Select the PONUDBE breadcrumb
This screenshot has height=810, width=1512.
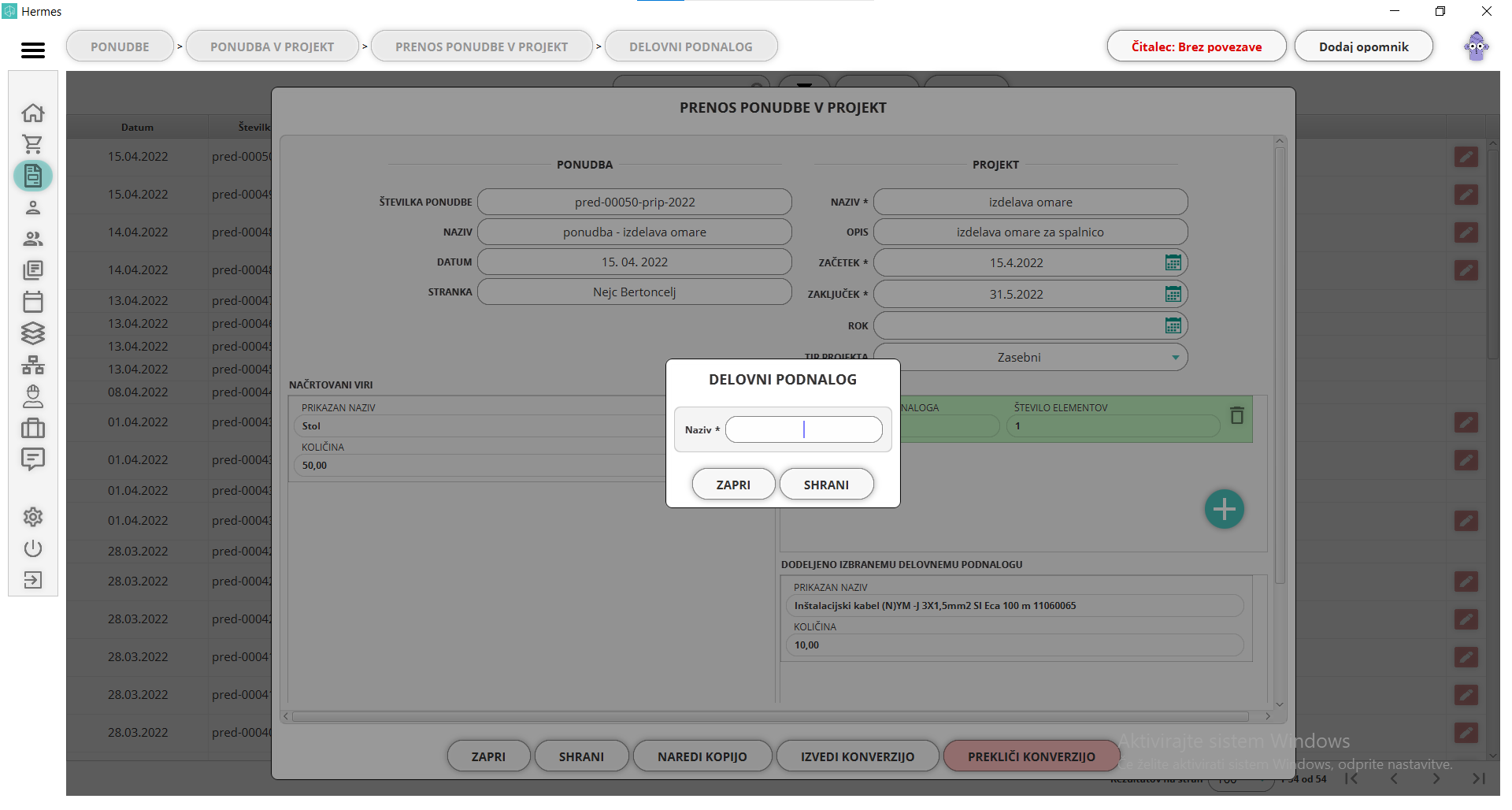pyautogui.click(x=120, y=46)
